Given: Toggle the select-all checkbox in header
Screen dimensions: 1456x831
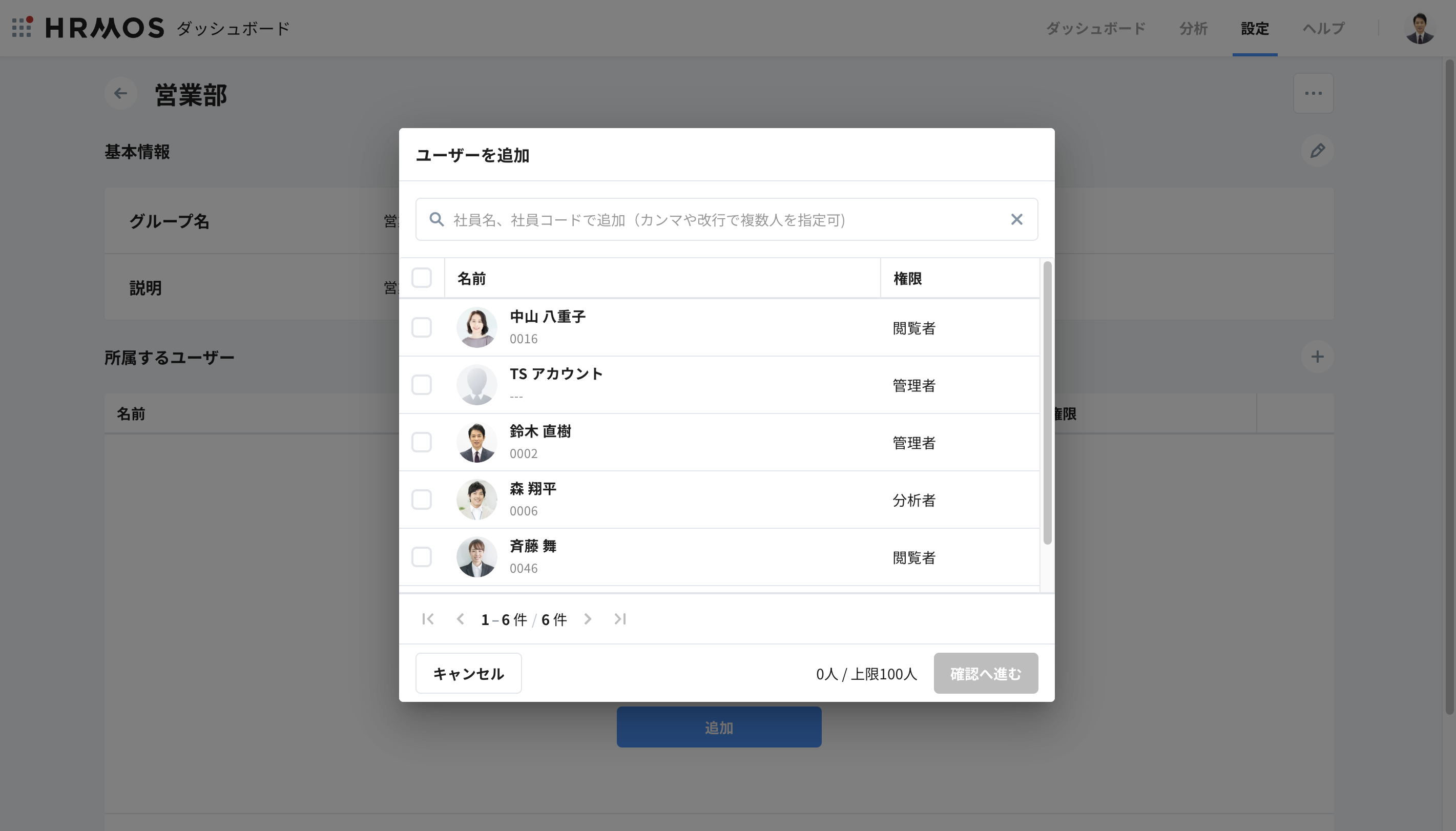Looking at the screenshot, I should pos(421,278).
